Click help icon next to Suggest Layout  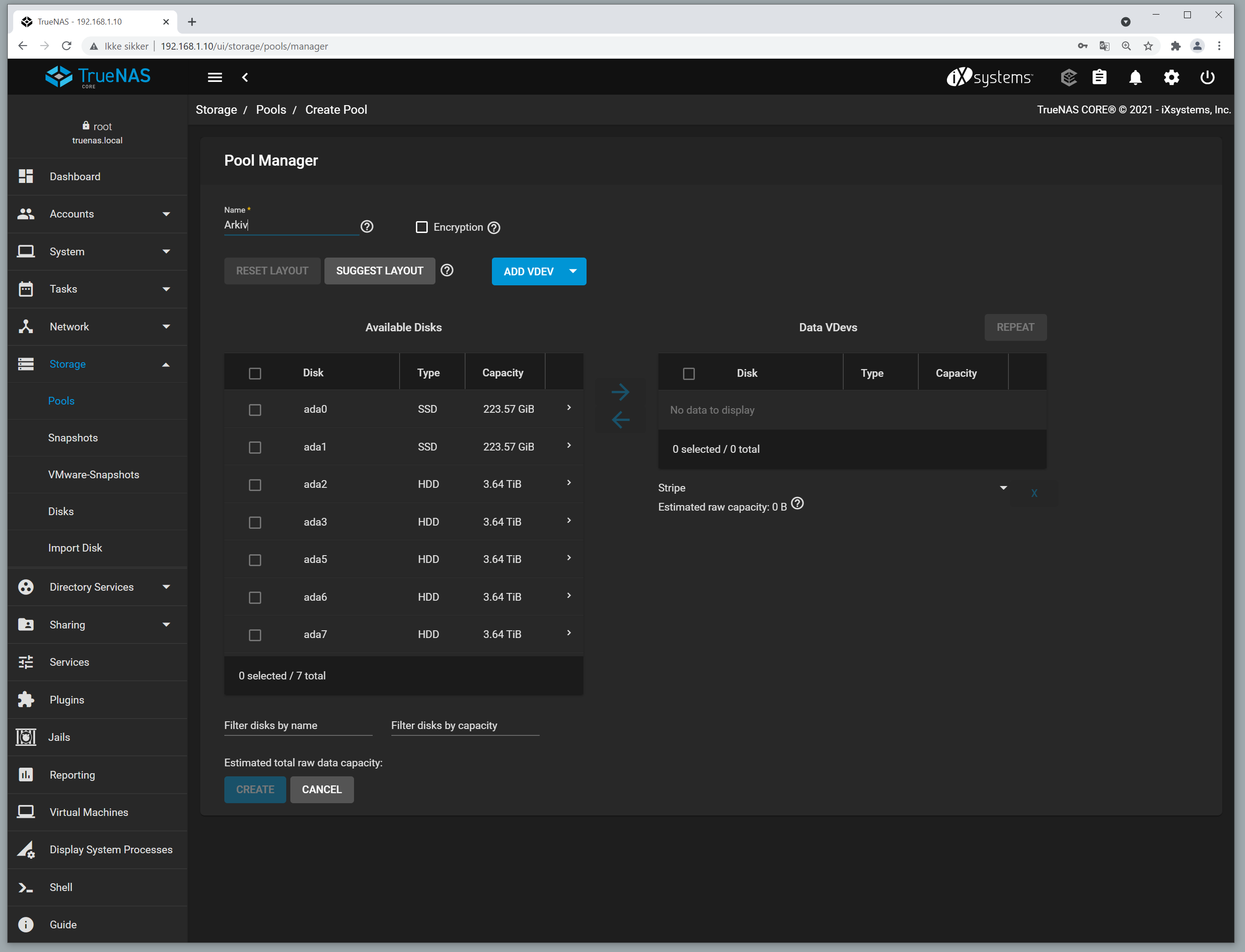pyautogui.click(x=446, y=270)
